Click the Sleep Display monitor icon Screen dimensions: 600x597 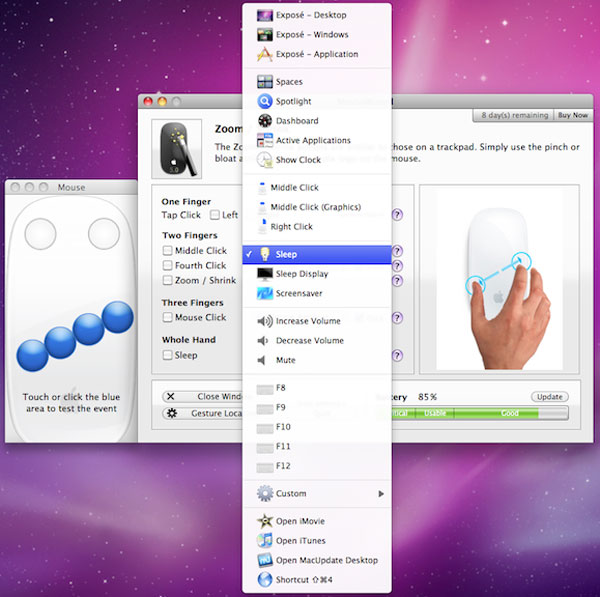(264, 274)
